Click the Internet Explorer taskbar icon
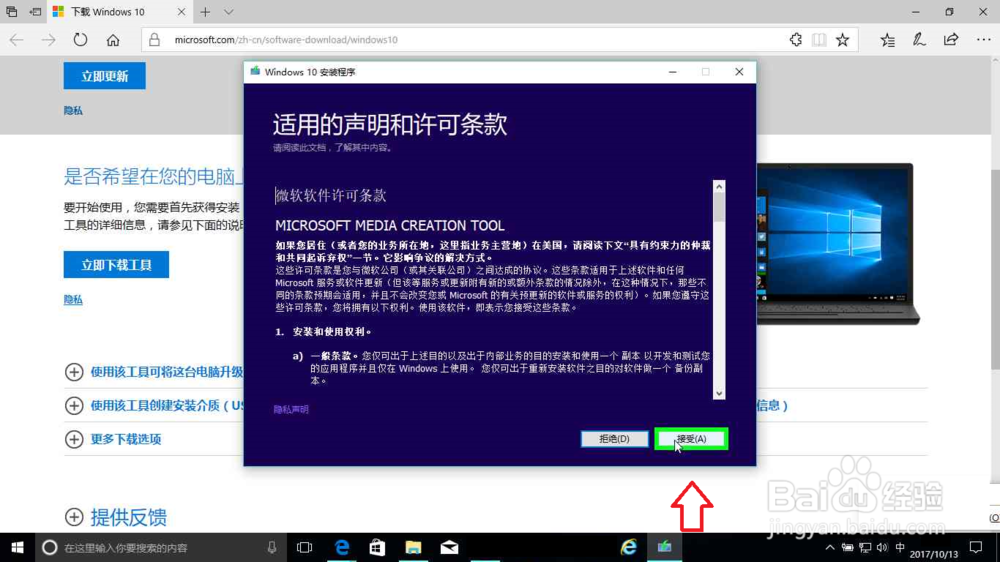The width and height of the screenshot is (1000, 562). pos(629,547)
